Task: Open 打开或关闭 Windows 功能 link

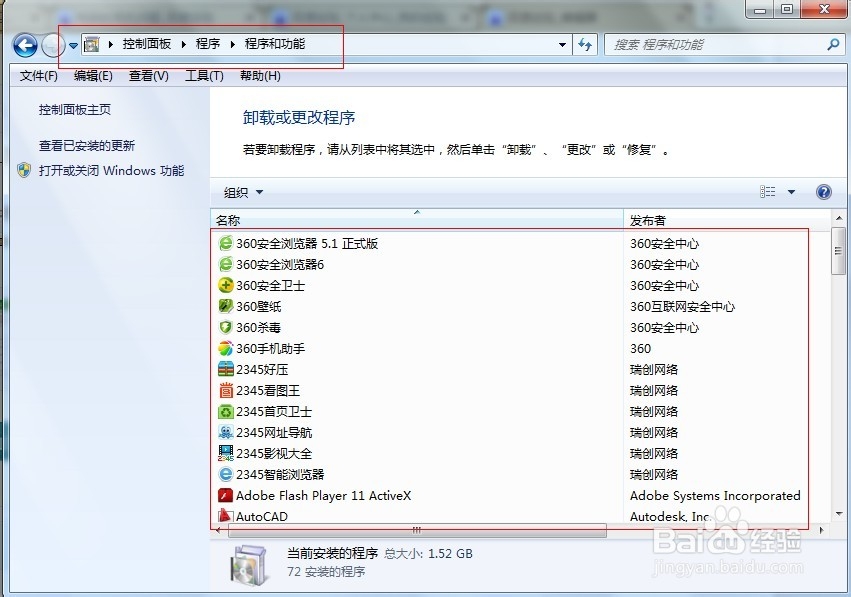Action: tap(111, 170)
